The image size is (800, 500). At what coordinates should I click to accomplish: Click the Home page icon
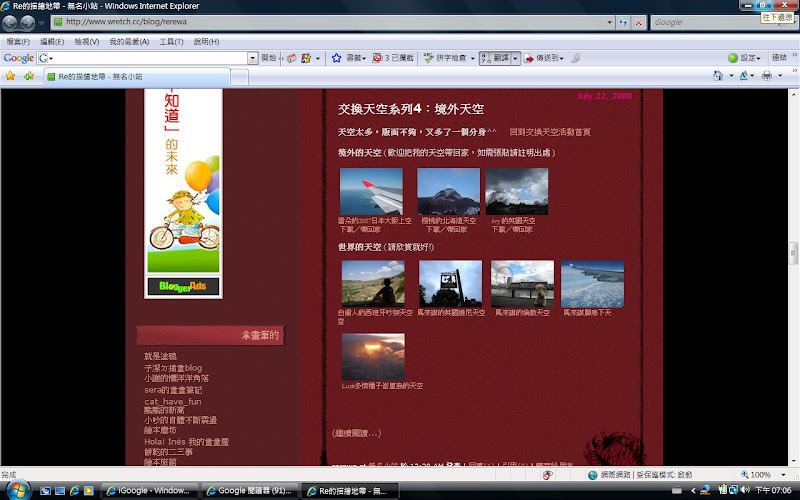[x=718, y=76]
